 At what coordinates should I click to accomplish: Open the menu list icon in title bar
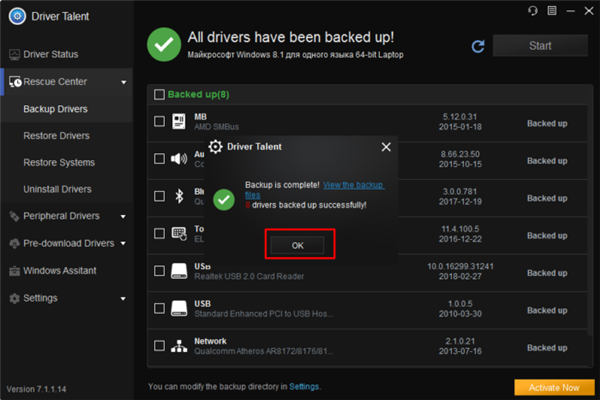pos(552,11)
